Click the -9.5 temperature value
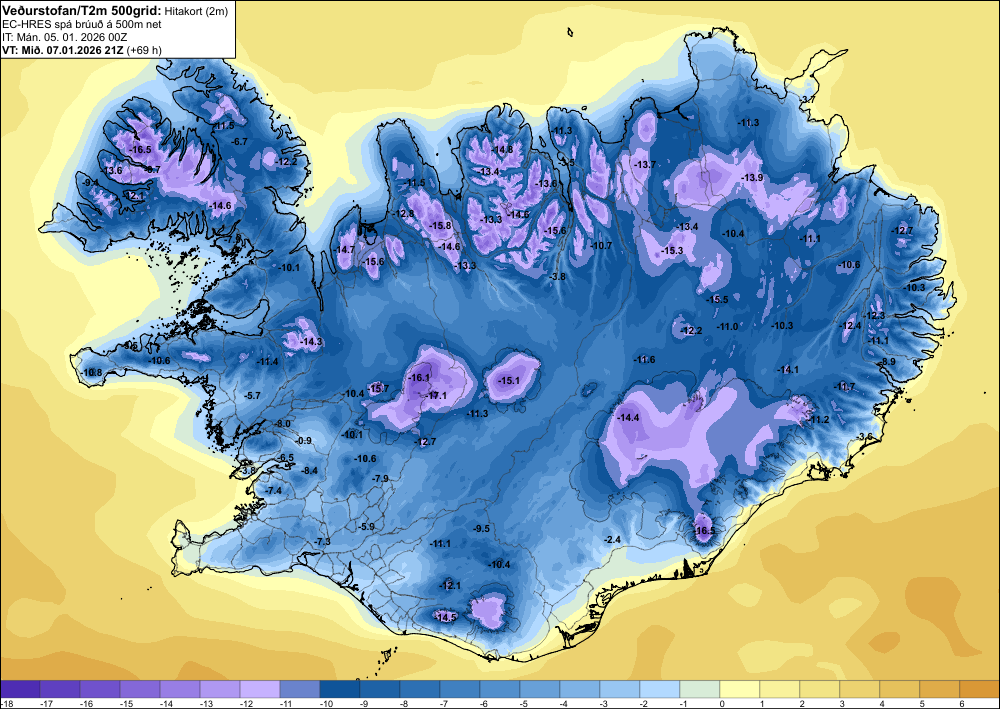 pos(482,529)
